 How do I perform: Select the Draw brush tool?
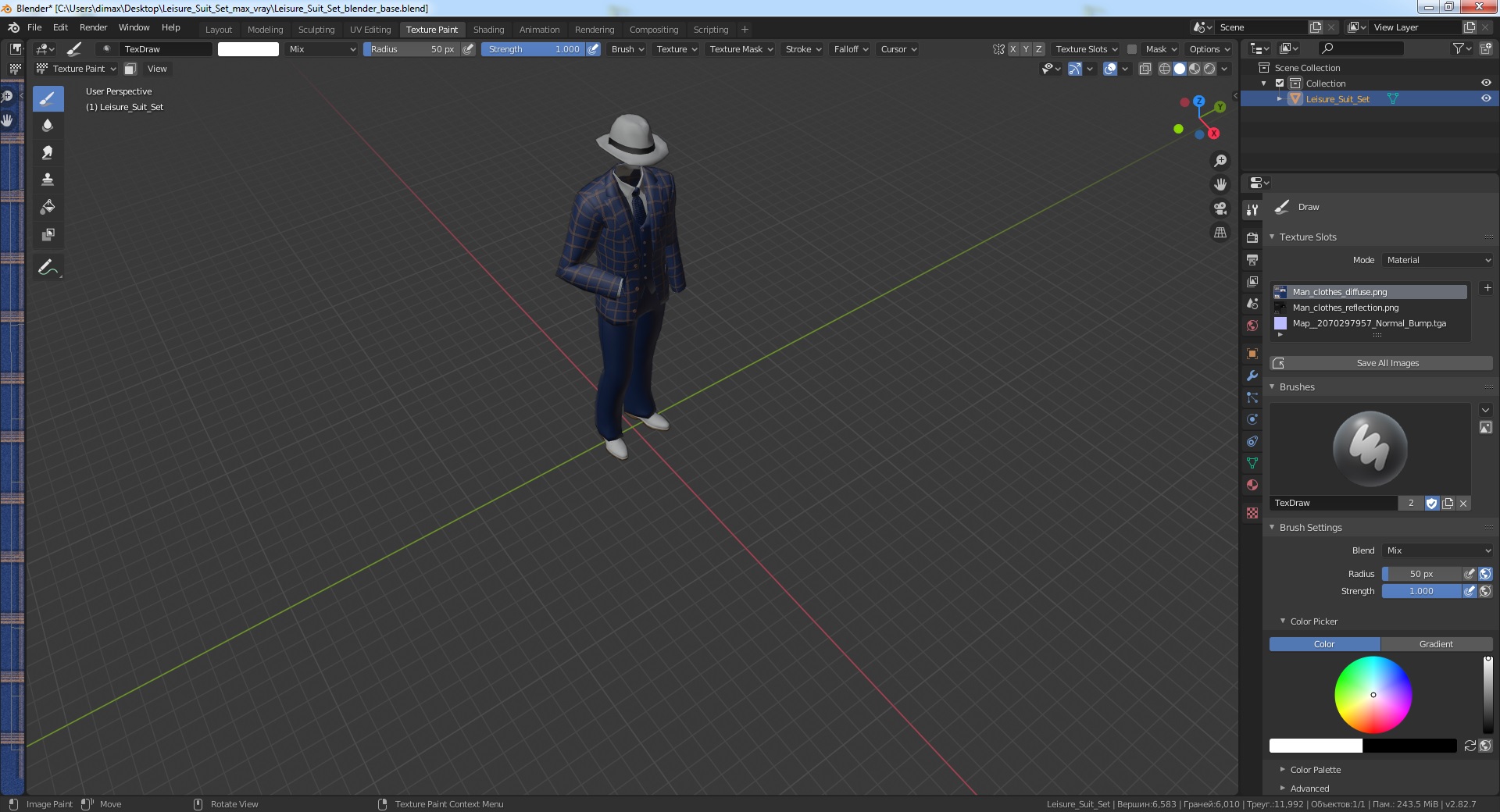pos(48,98)
